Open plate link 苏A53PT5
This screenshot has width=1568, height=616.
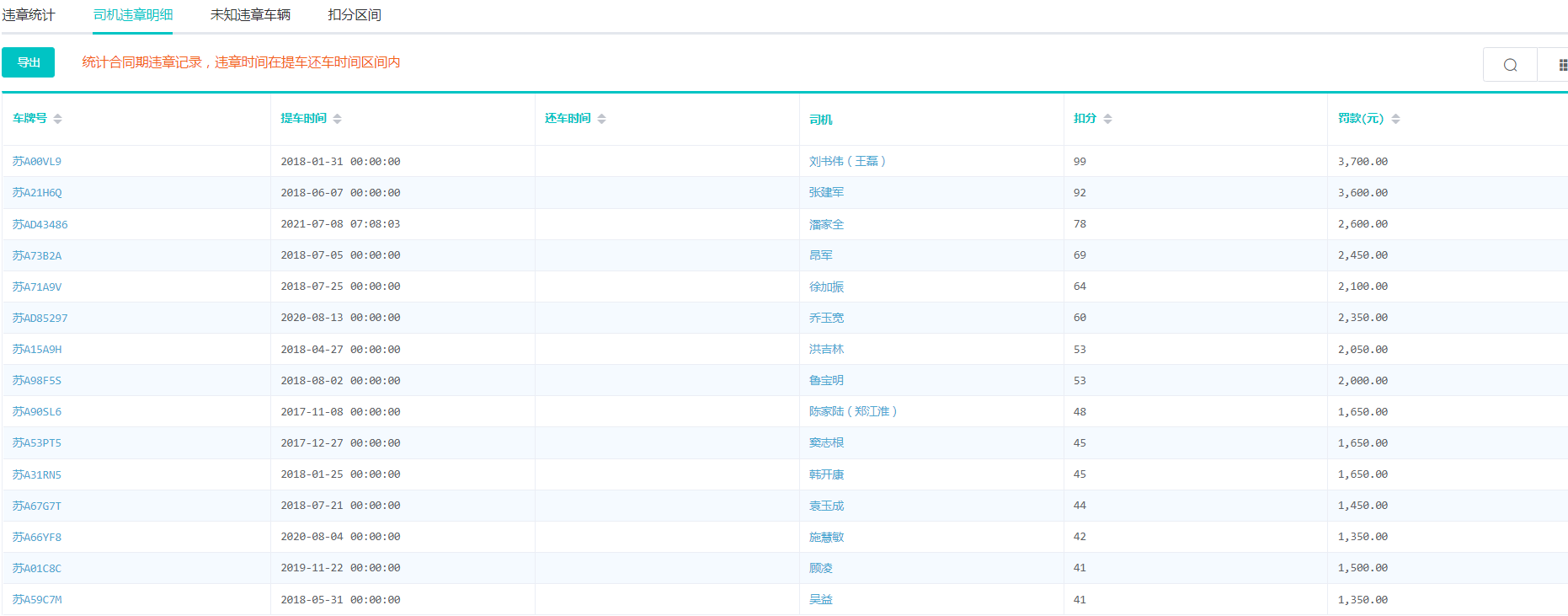tap(37, 442)
